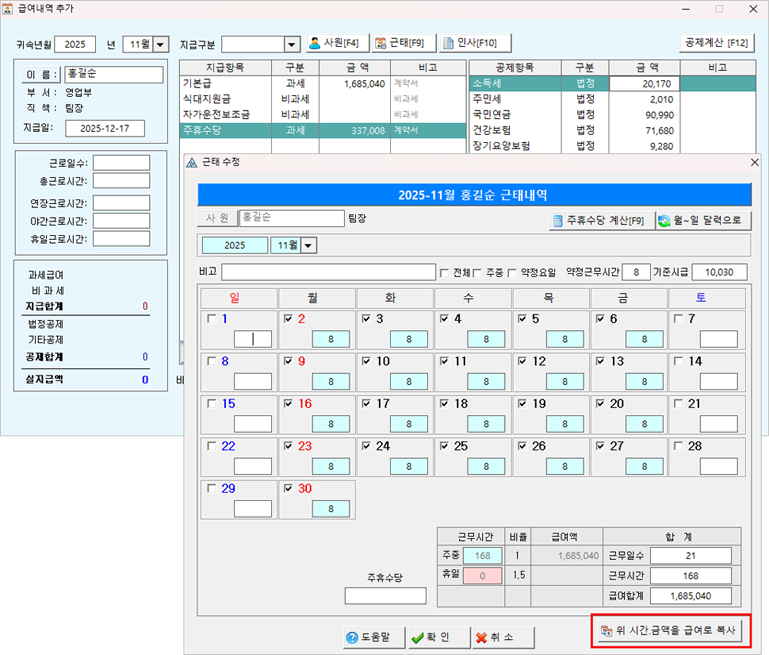Select the 기본급 row
The height and width of the screenshot is (655, 769).
pyautogui.click(x=323, y=84)
